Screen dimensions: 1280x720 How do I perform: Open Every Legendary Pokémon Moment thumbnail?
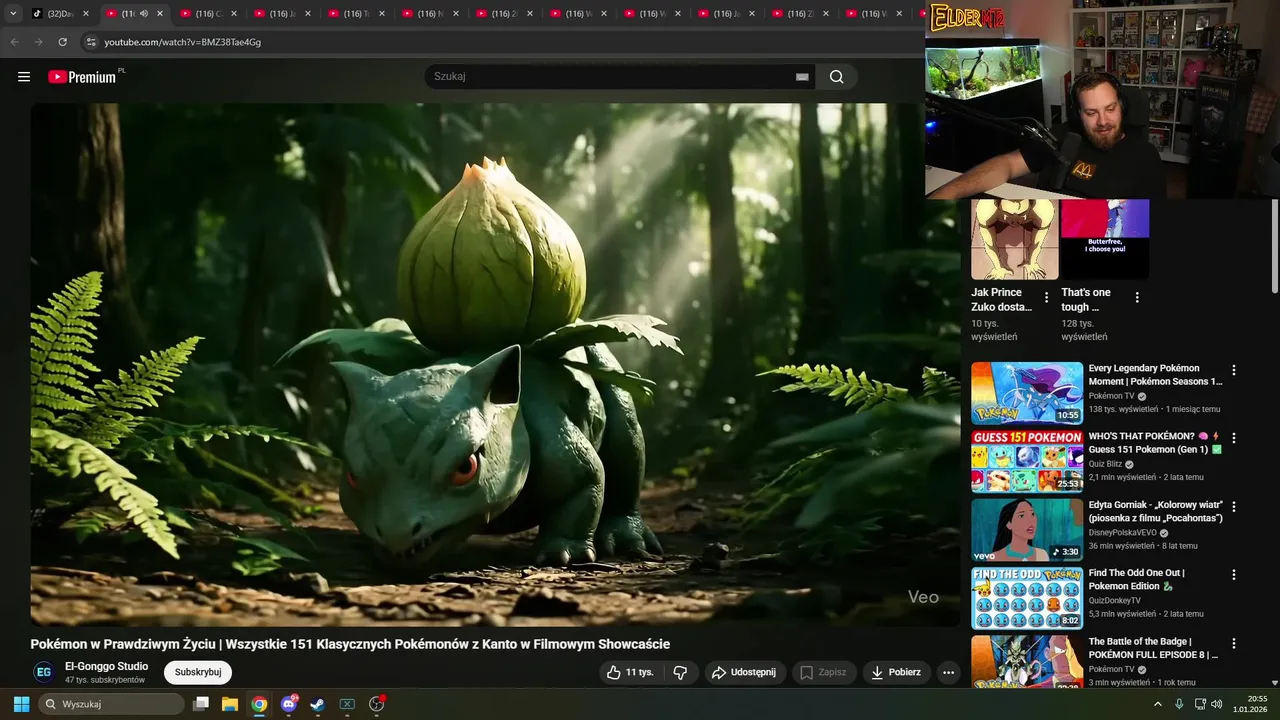pos(1027,393)
